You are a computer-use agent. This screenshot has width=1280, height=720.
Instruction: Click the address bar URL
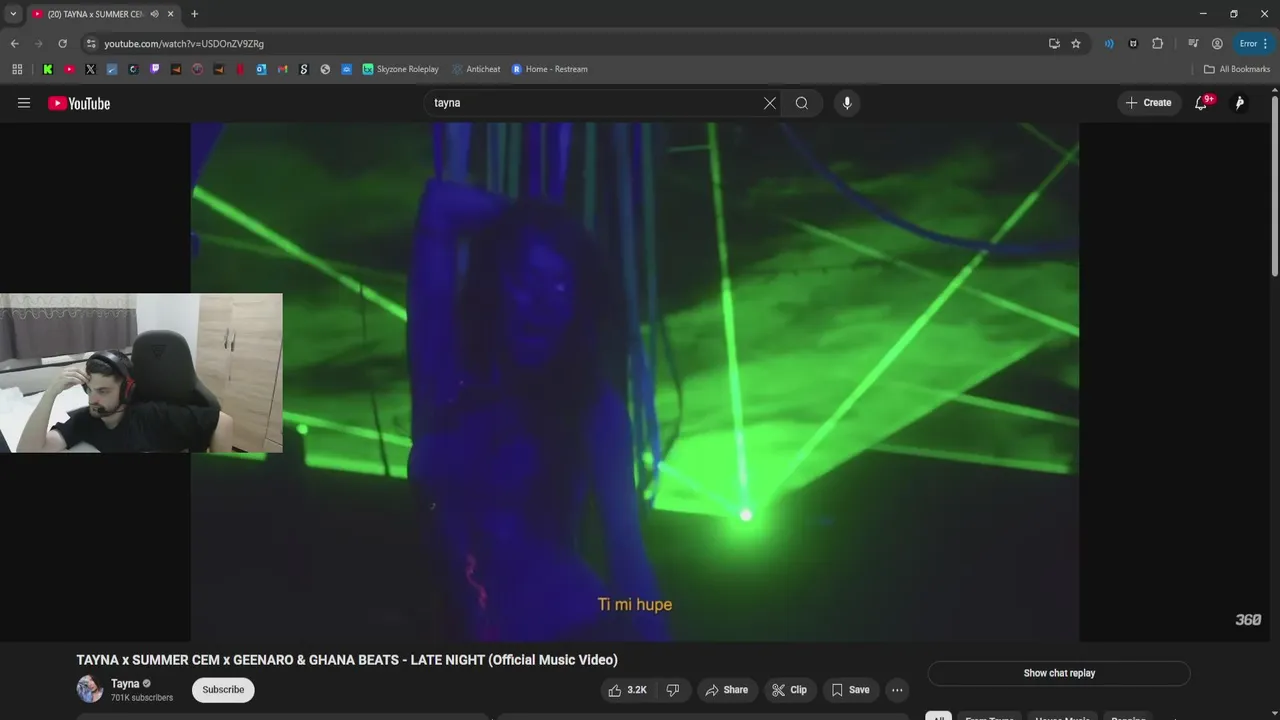pos(184,44)
